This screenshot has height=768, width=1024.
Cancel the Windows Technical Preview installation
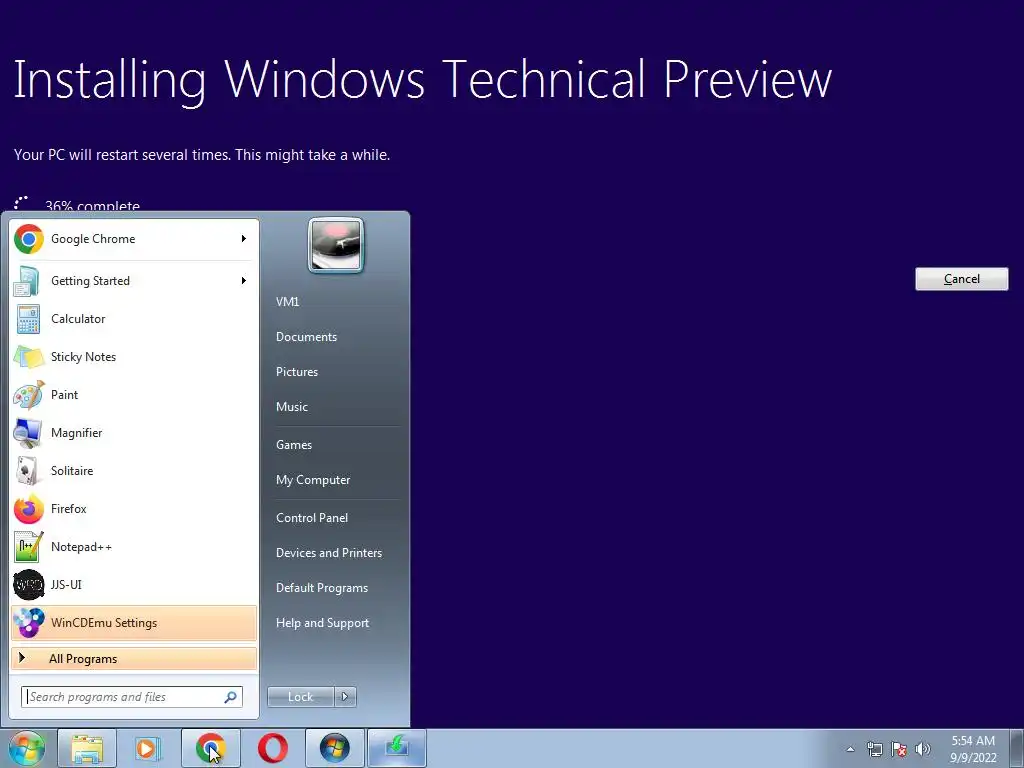(961, 279)
